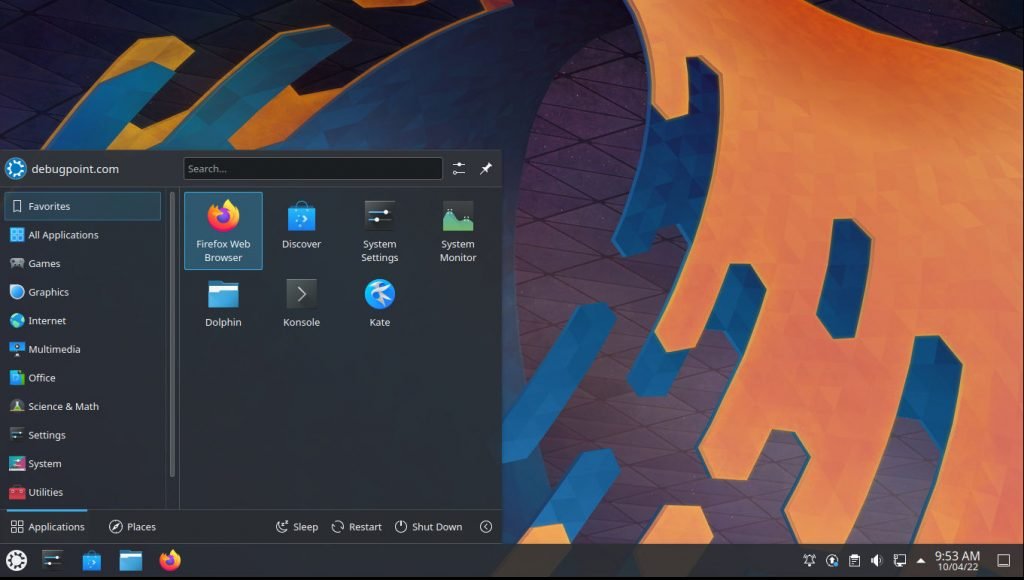
Task: Open the sliders filter icon beside search
Action: click(459, 168)
